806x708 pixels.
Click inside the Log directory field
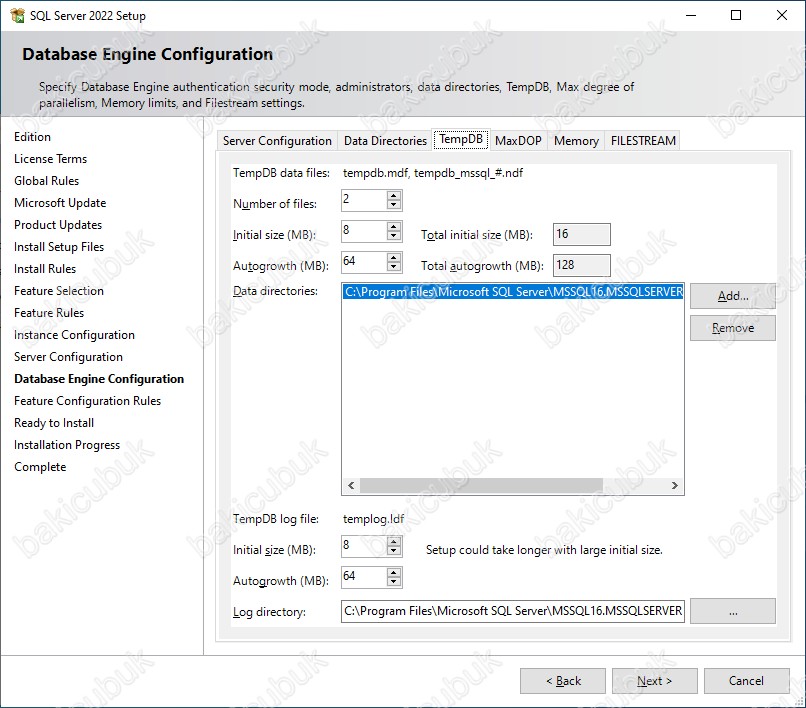tap(512, 611)
